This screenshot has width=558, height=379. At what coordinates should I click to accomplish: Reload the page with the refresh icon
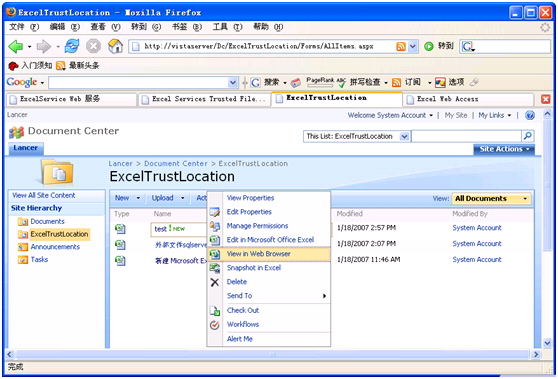(72, 46)
